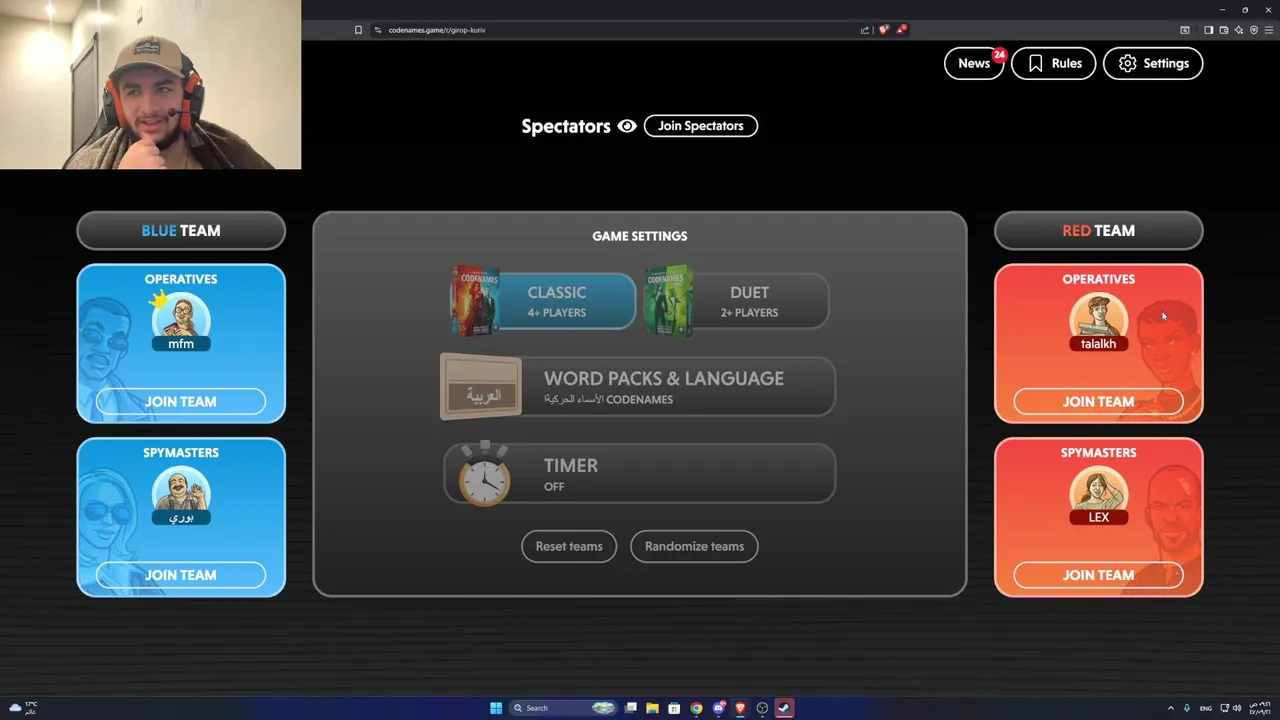
Task: Join the Red team Spymasters
Action: pyautogui.click(x=1098, y=575)
